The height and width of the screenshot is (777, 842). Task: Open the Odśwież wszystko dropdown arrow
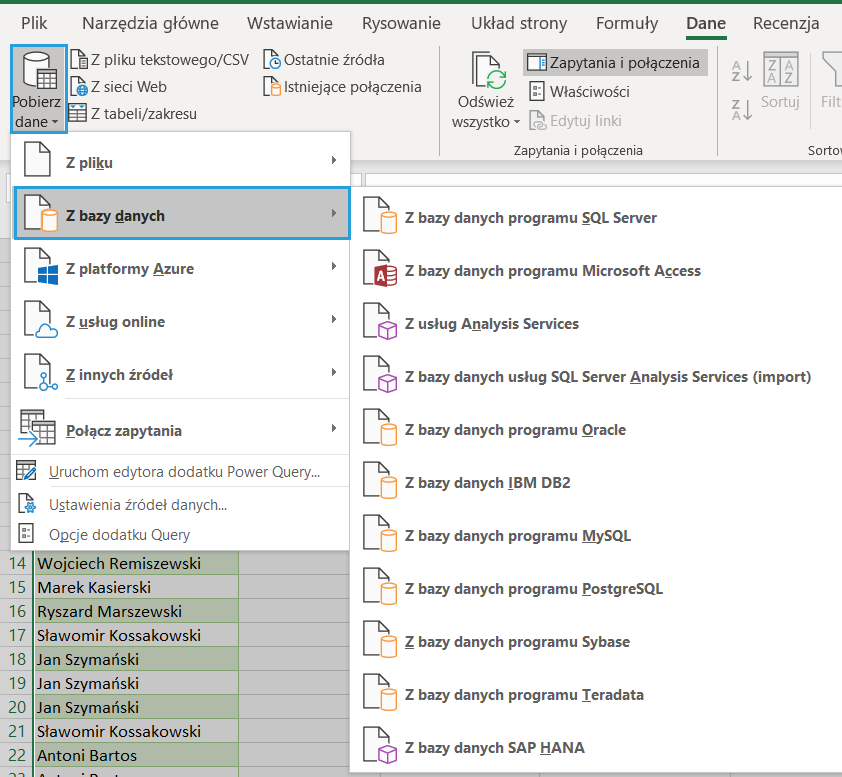point(517,122)
